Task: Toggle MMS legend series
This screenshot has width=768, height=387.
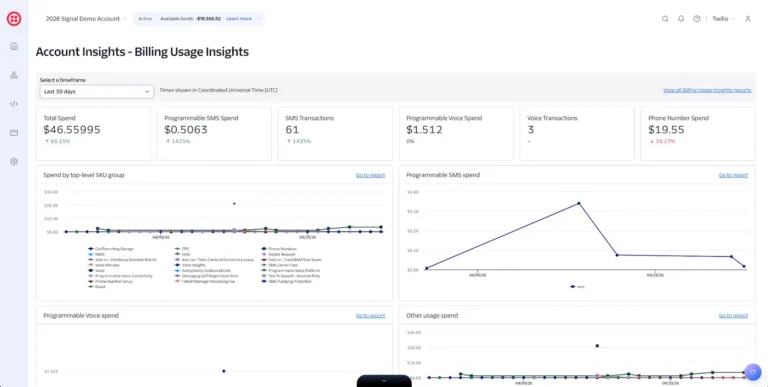Action: click(96, 254)
